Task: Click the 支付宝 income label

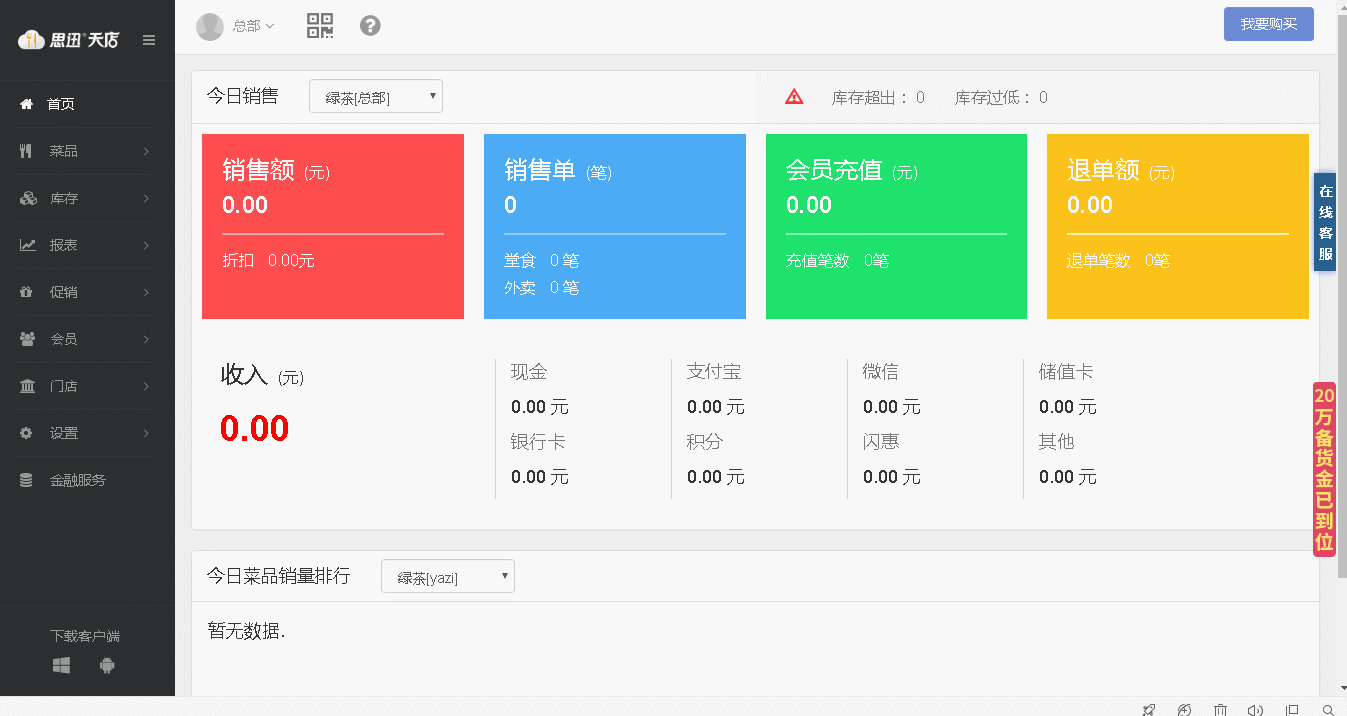Action: coord(714,372)
